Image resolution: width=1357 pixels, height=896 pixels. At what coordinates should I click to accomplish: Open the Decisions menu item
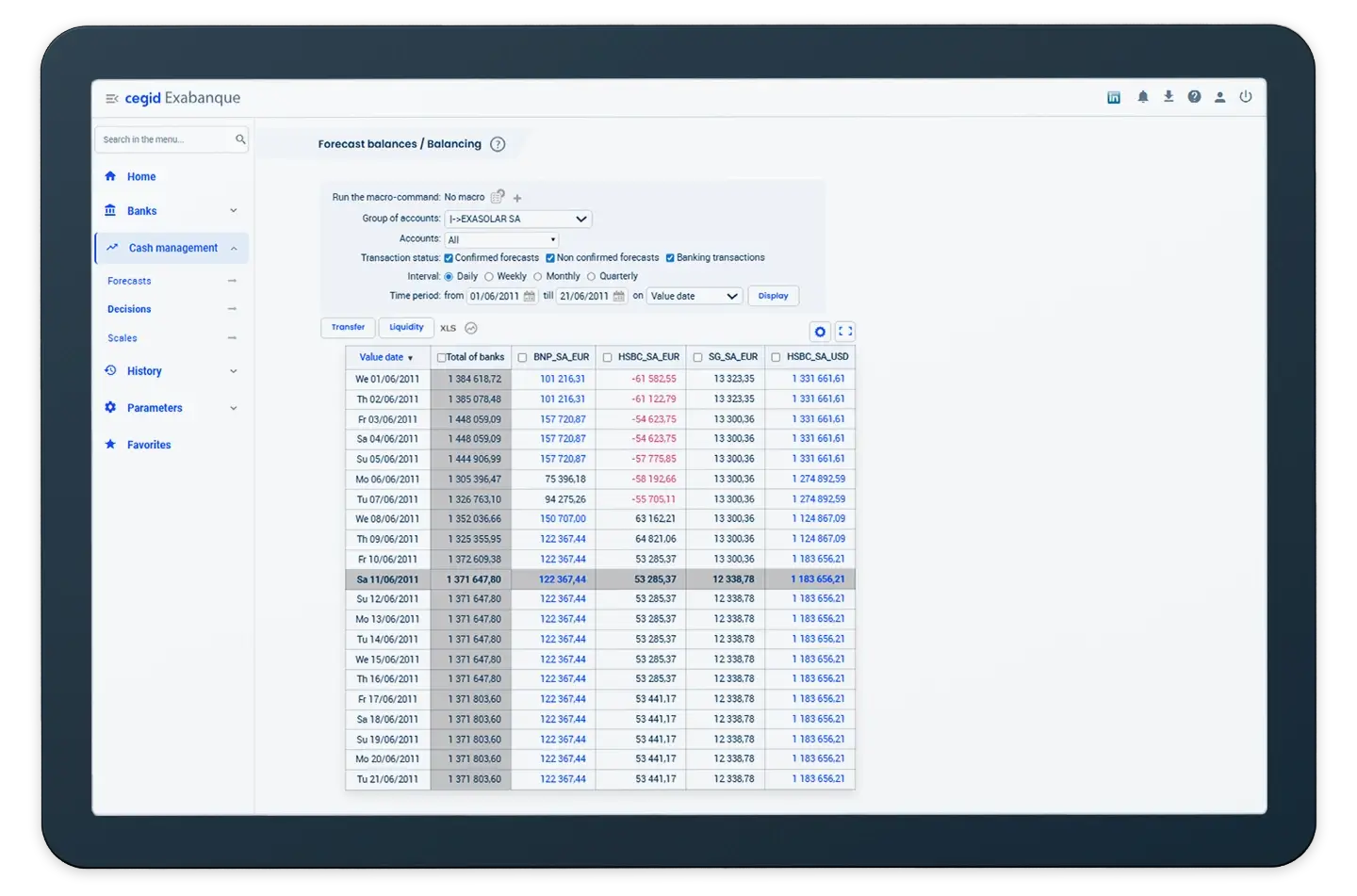point(129,309)
